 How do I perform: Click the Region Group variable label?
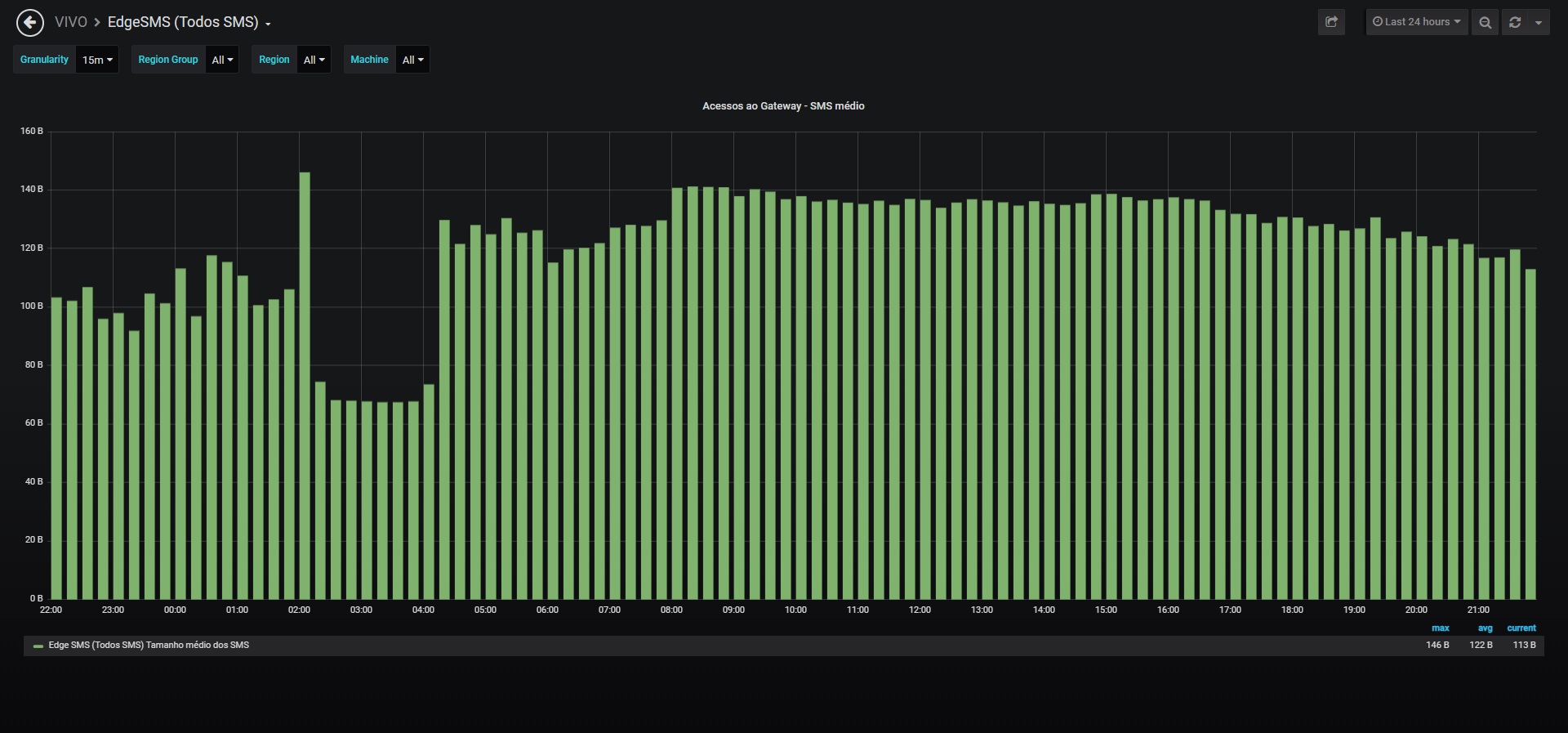click(x=168, y=60)
